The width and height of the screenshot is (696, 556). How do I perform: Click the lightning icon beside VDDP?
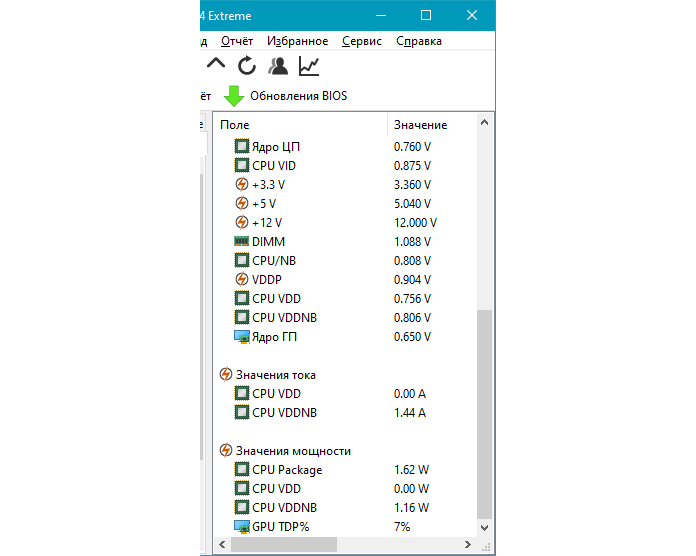(x=241, y=279)
